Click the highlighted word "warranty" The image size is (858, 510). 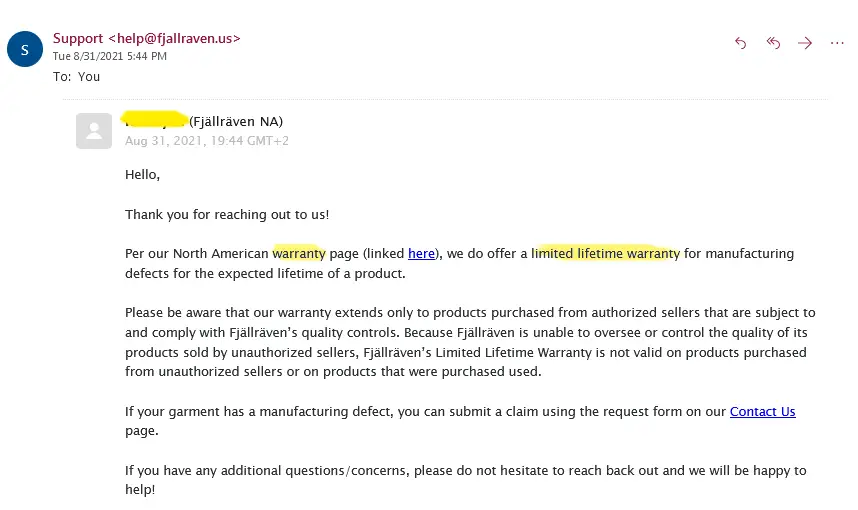299,253
